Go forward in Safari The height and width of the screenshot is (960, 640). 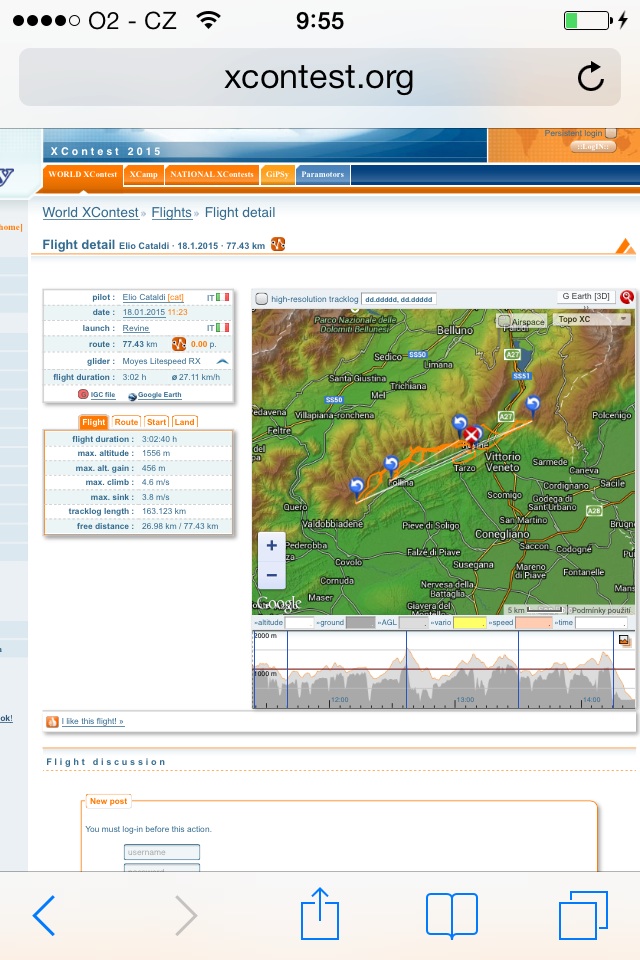[x=186, y=915]
